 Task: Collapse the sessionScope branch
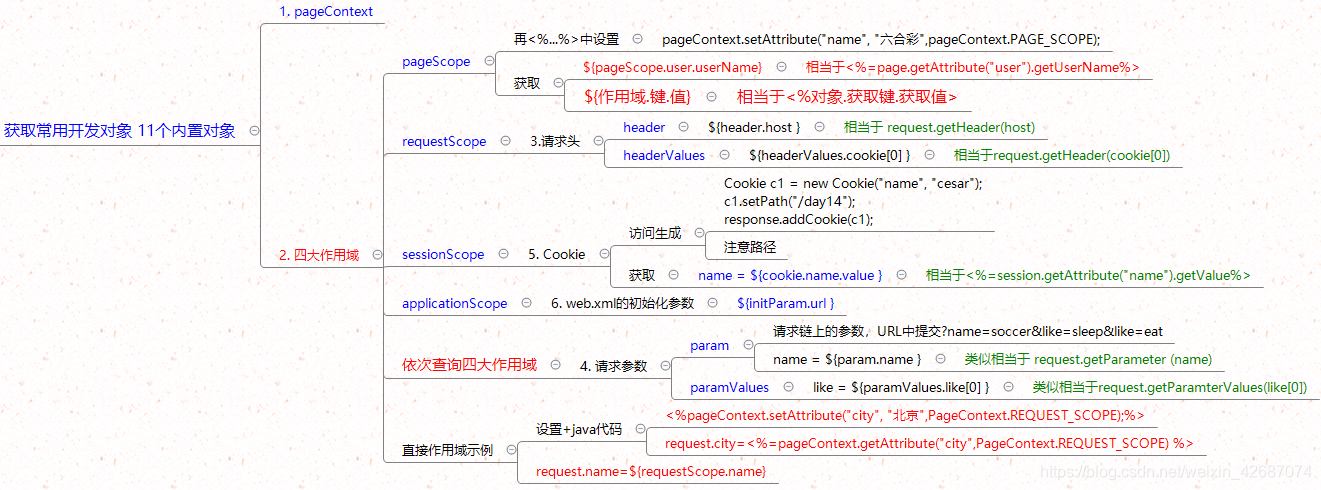tap(503, 254)
